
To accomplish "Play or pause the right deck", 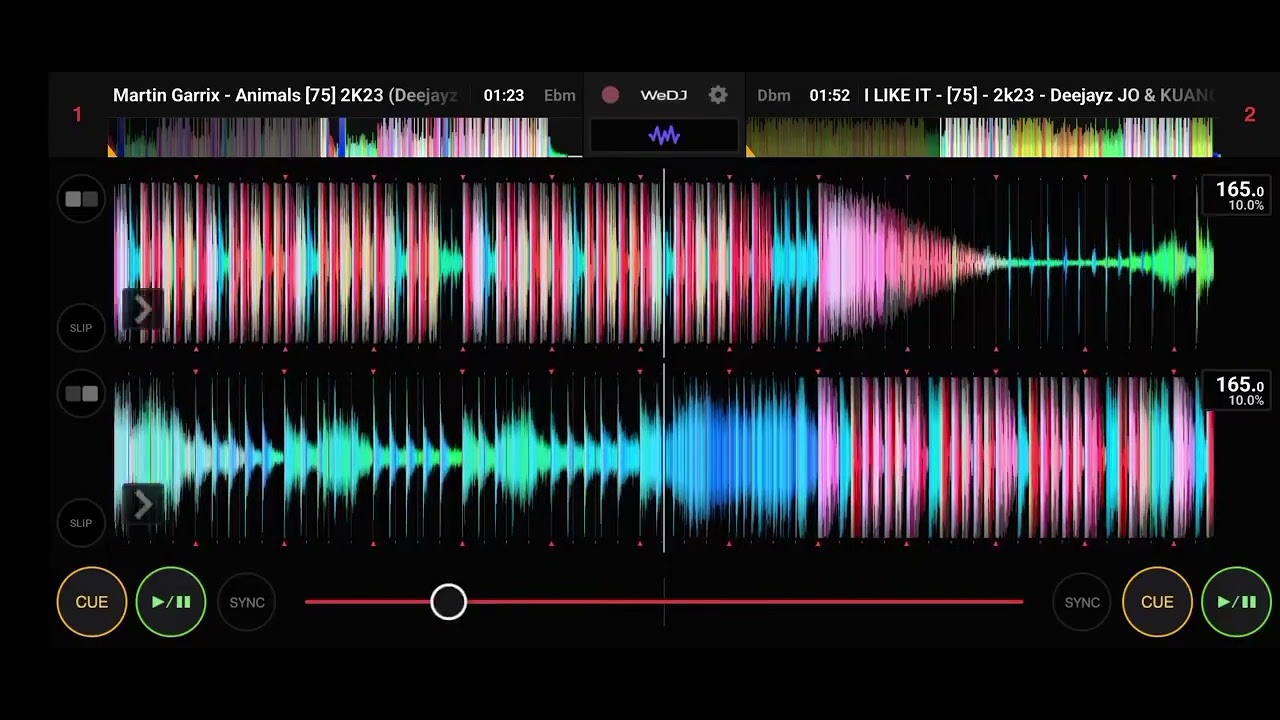I will [1236, 602].
